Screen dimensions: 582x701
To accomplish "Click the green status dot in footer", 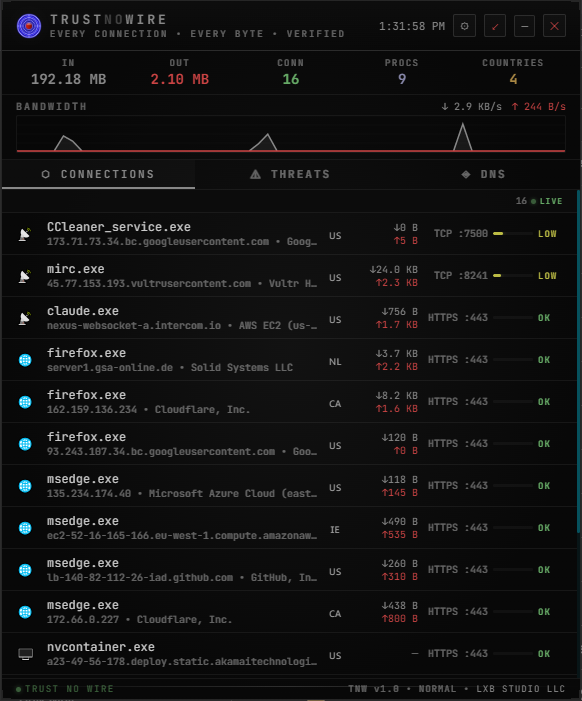I will [18, 689].
